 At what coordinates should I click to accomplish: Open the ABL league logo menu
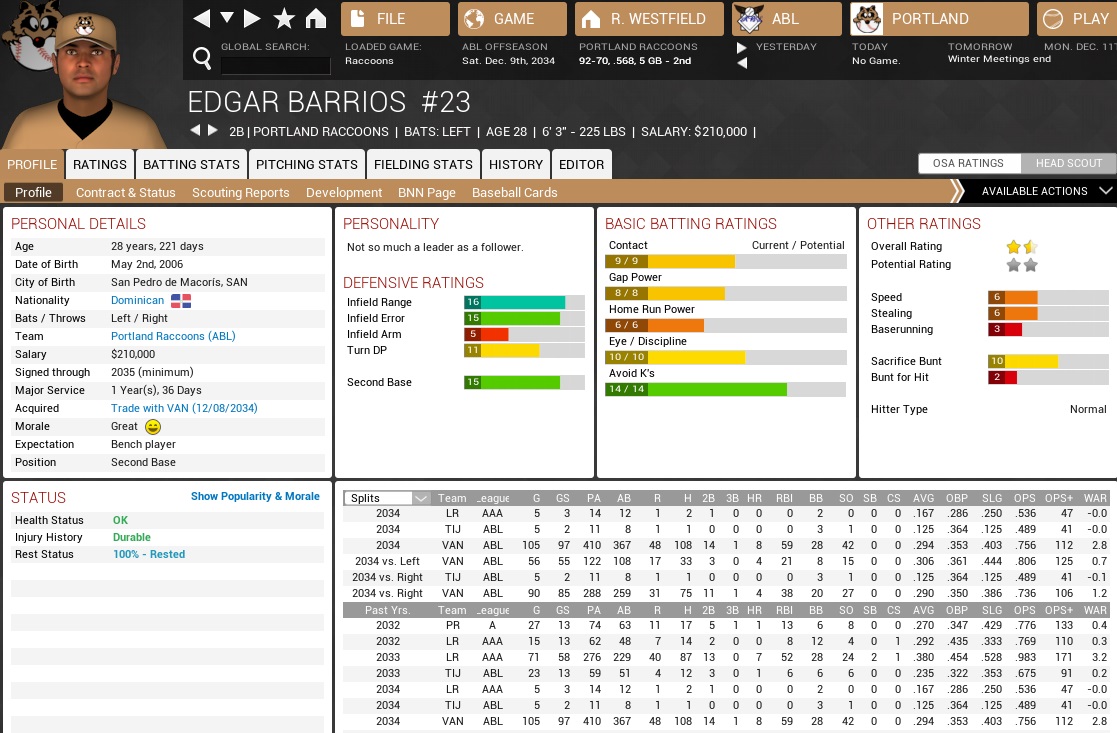[x=749, y=19]
